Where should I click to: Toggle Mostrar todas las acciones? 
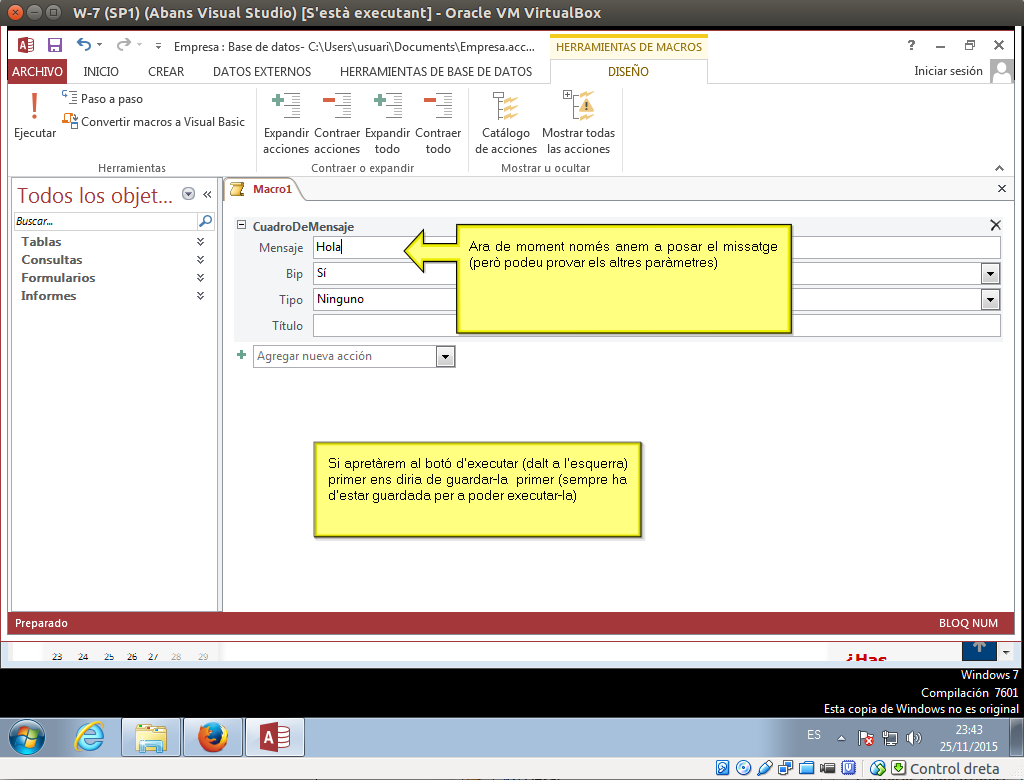(x=579, y=123)
